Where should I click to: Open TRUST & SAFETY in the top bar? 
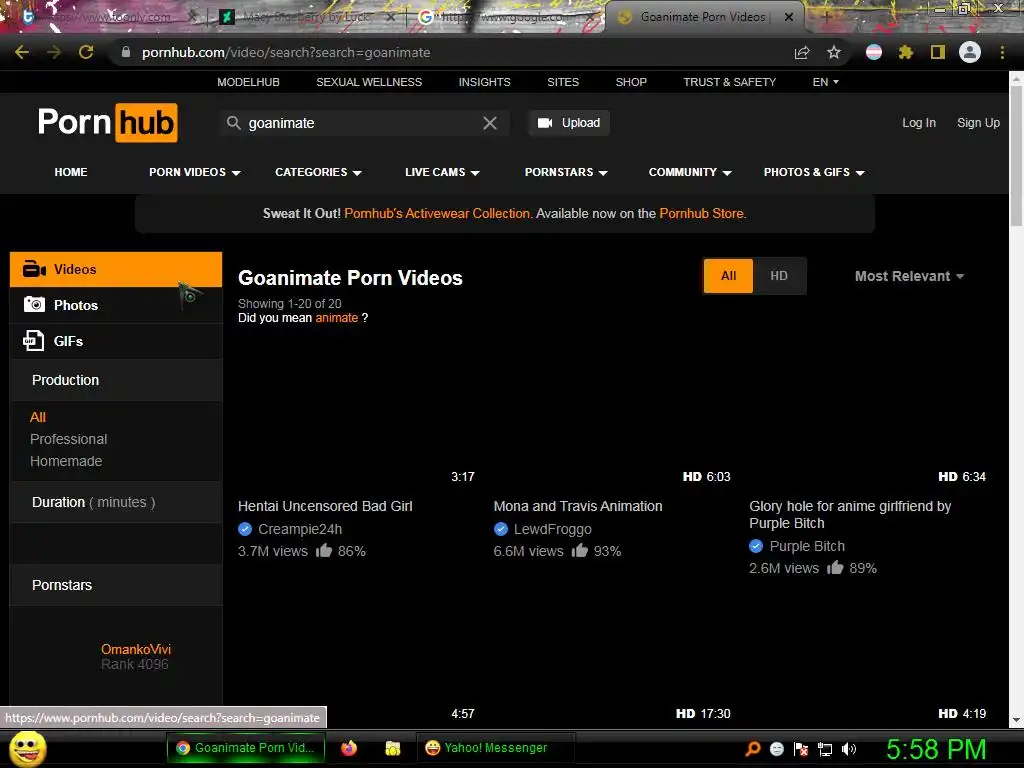pos(729,82)
